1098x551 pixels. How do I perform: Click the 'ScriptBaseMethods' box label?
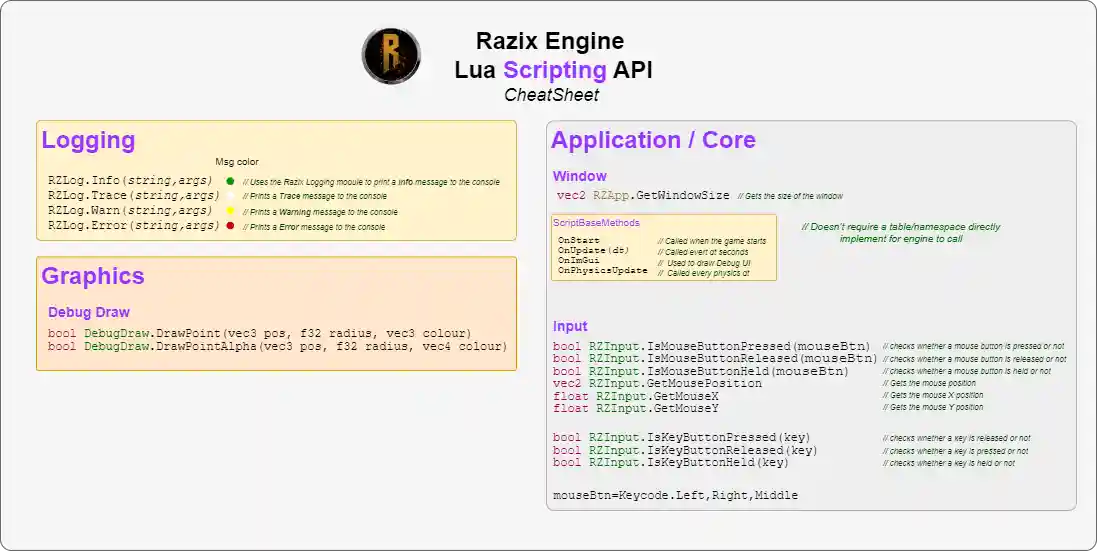pos(596,223)
